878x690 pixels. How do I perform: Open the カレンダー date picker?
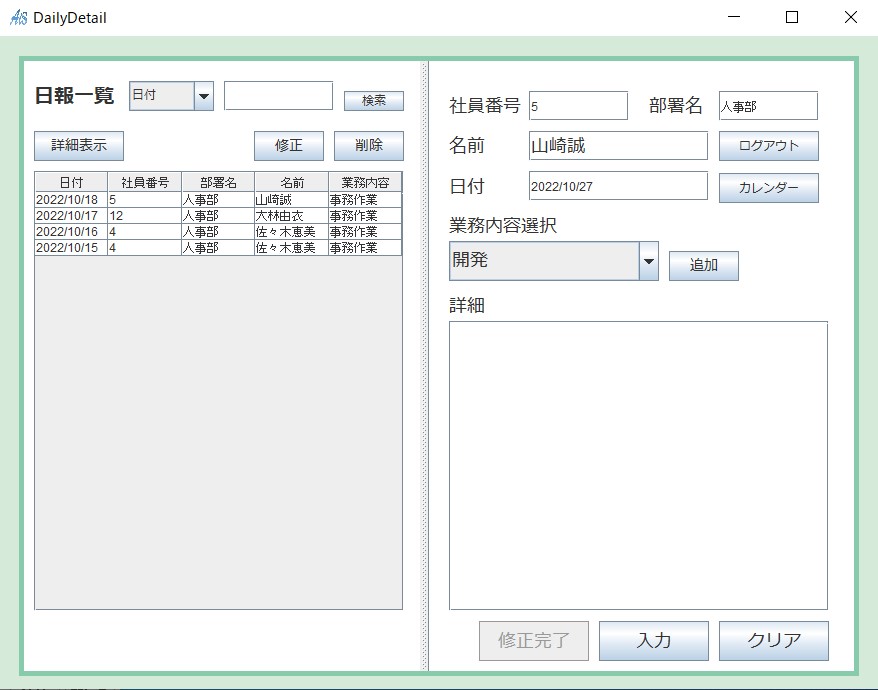click(x=768, y=188)
